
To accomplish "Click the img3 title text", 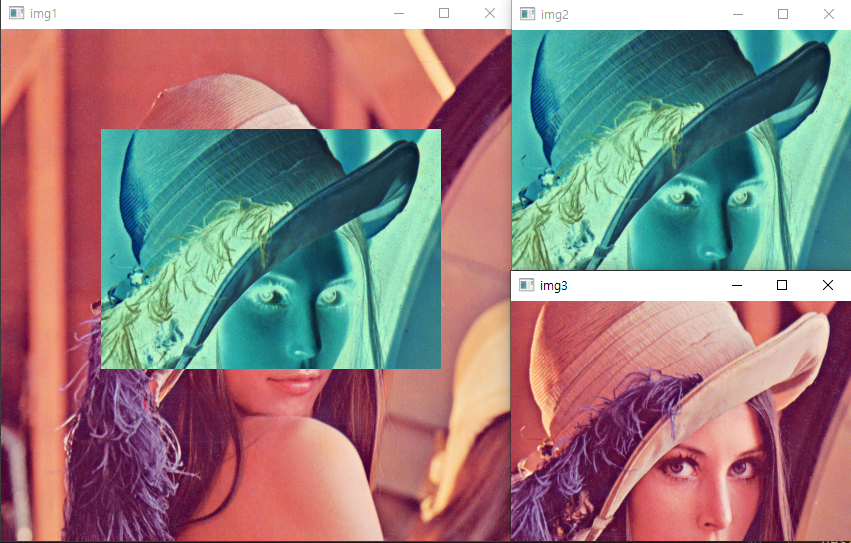I will 554,286.
